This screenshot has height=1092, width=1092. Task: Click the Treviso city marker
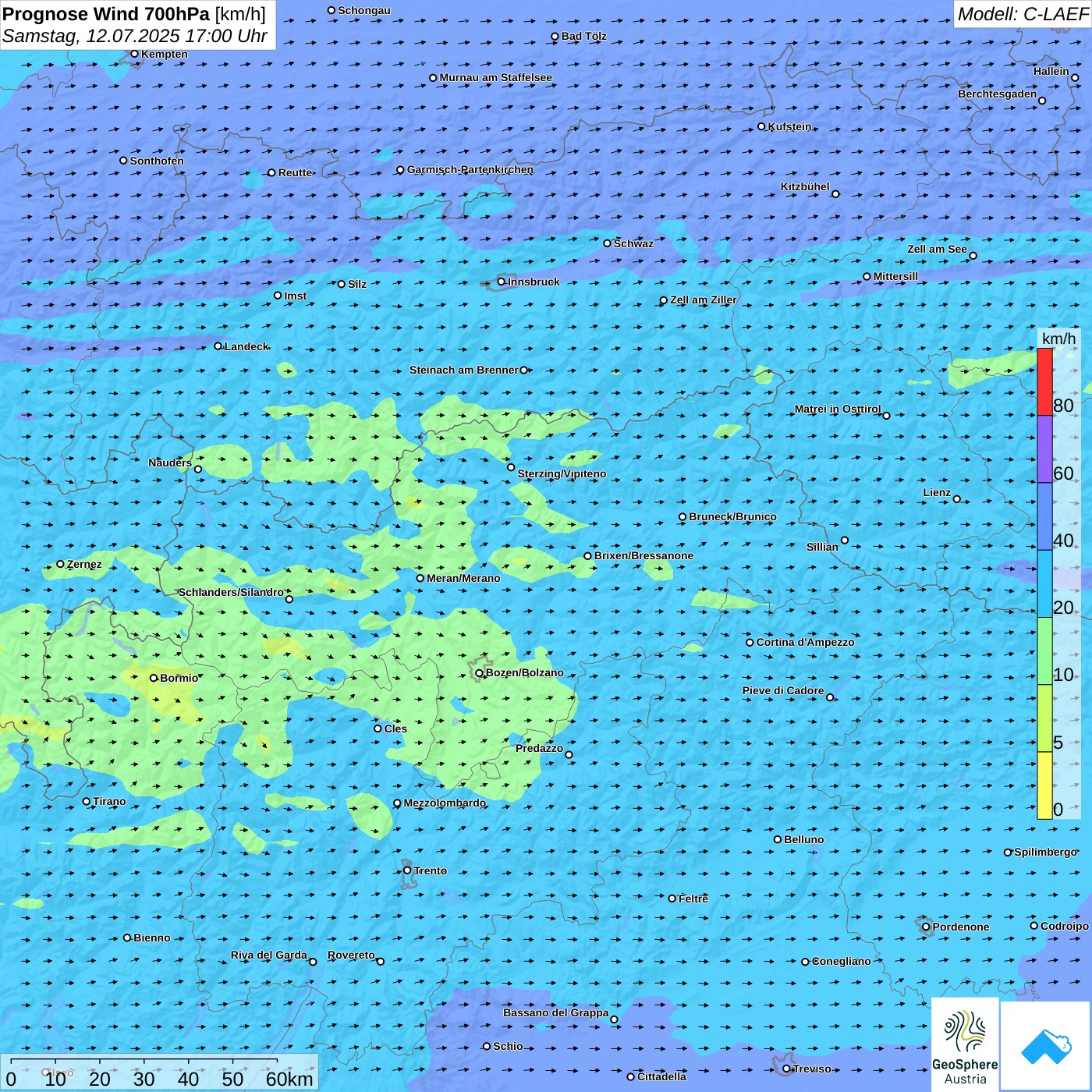[x=786, y=1069]
